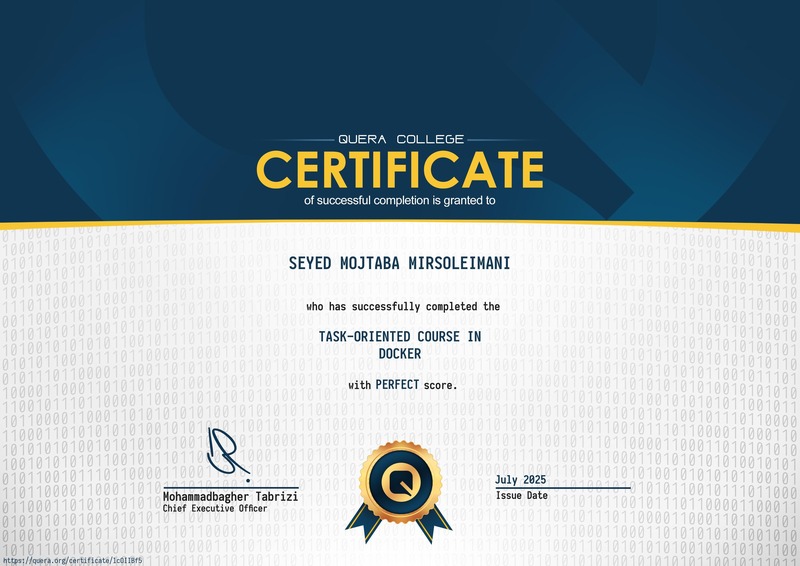Image resolution: width=800 pixels, height=566 pixels.
Task: Click the right blue ribbon tail of medal
Action: [434, 522]
